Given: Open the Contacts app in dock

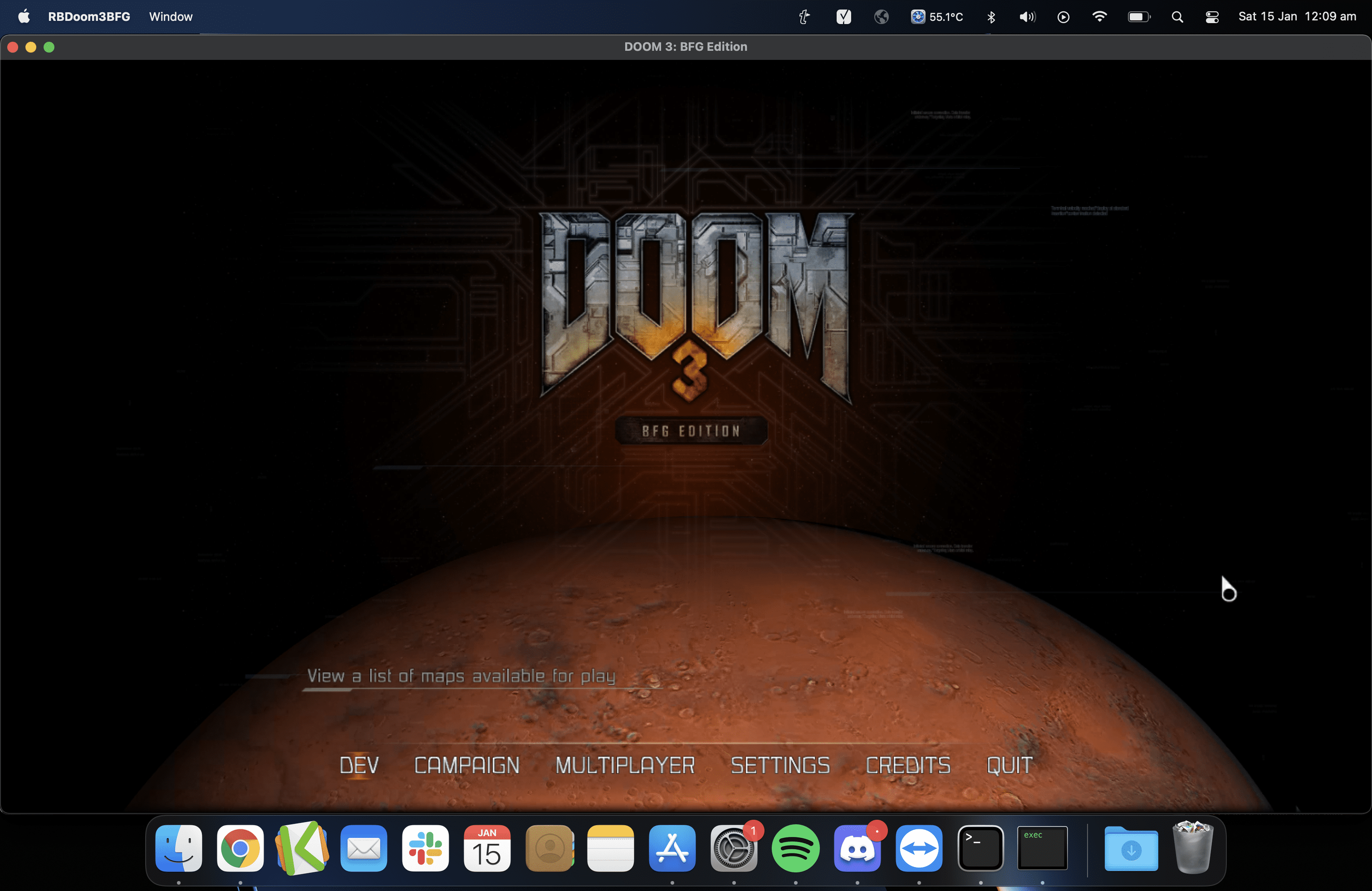Looking at the screenshot, I should 549,848.
